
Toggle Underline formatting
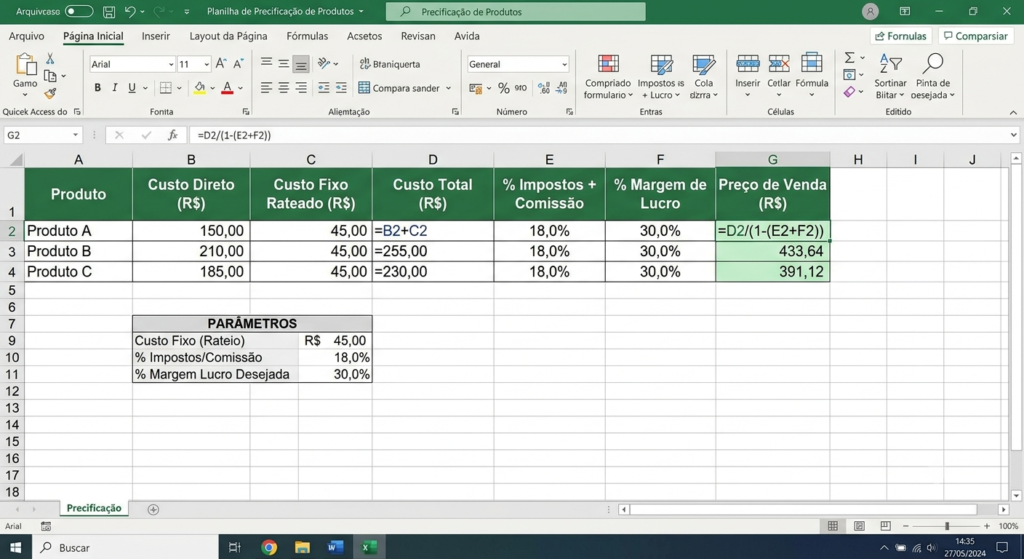(132, 88)
